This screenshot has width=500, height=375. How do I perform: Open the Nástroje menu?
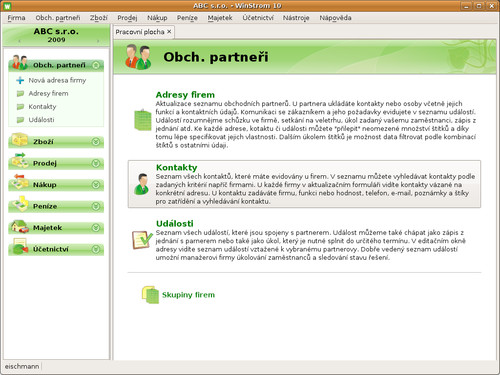296,18
